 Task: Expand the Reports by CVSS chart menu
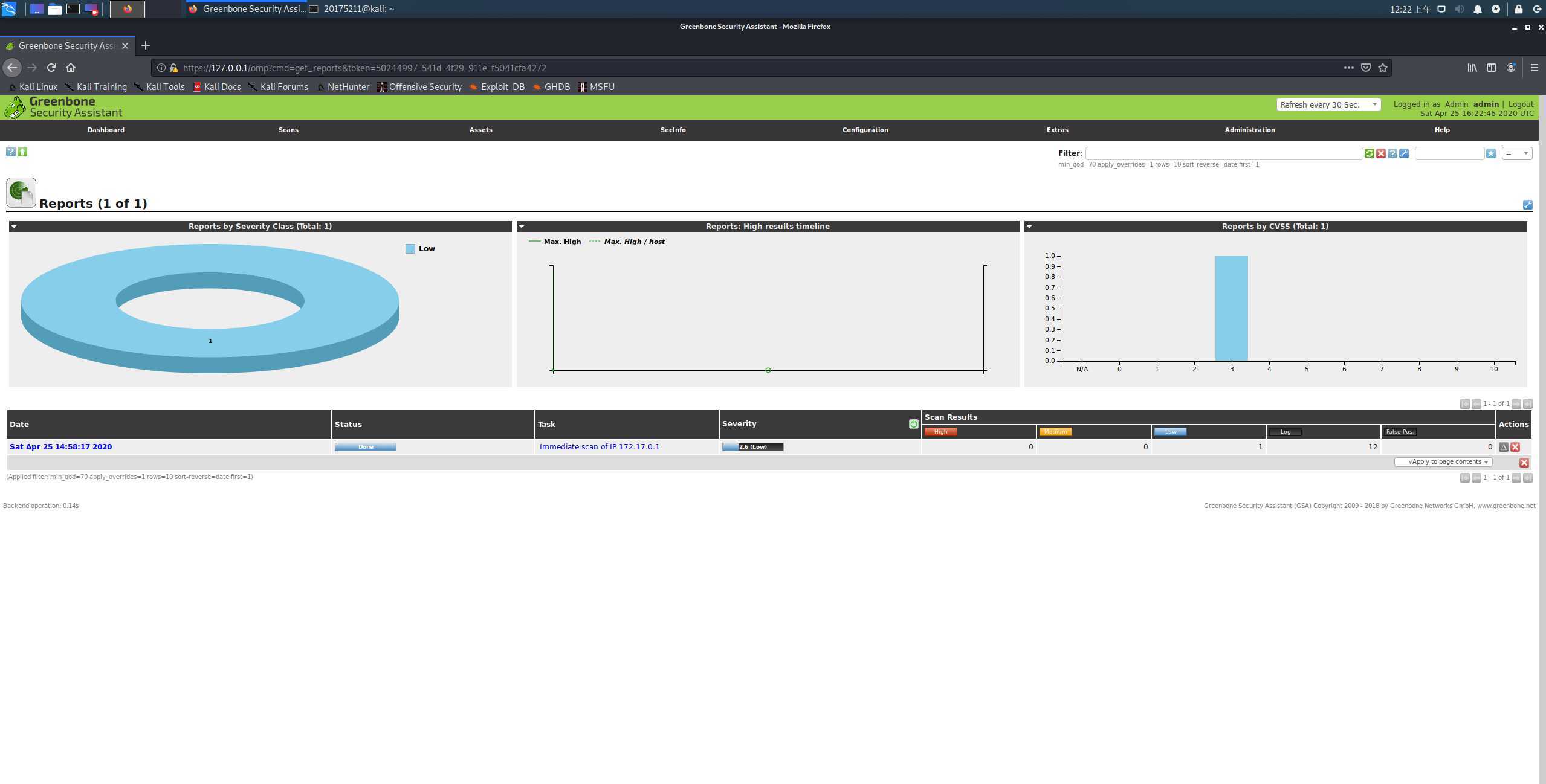pos(1029,227)
